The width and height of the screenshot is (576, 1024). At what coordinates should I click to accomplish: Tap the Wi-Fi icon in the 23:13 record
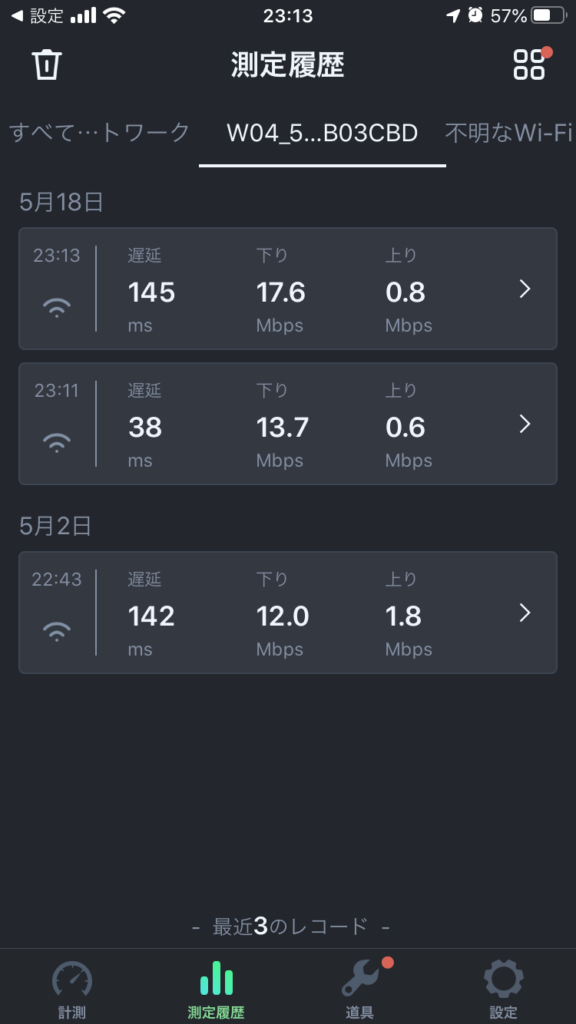tap(57, 306)
